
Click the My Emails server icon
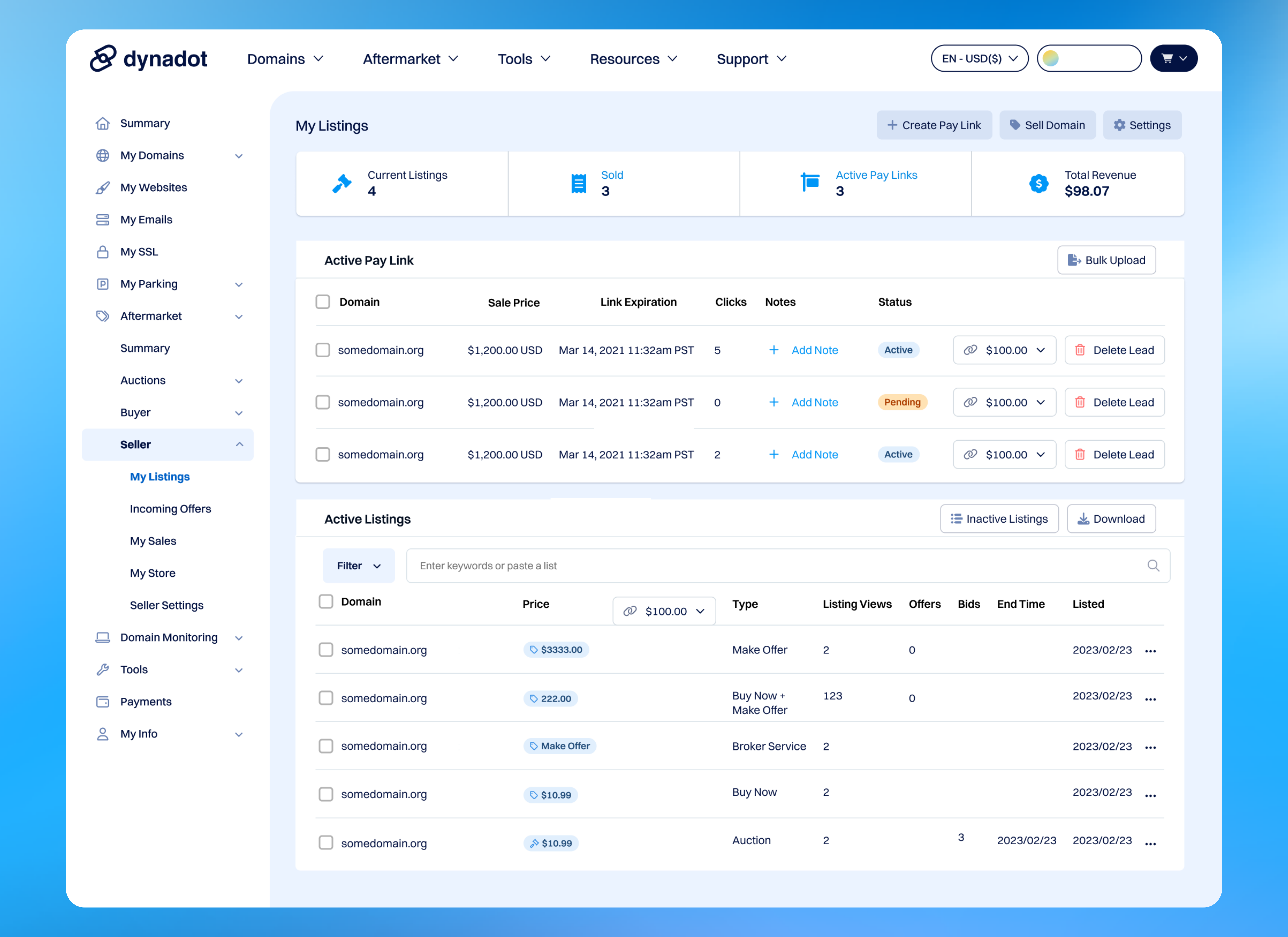(103, 220)
